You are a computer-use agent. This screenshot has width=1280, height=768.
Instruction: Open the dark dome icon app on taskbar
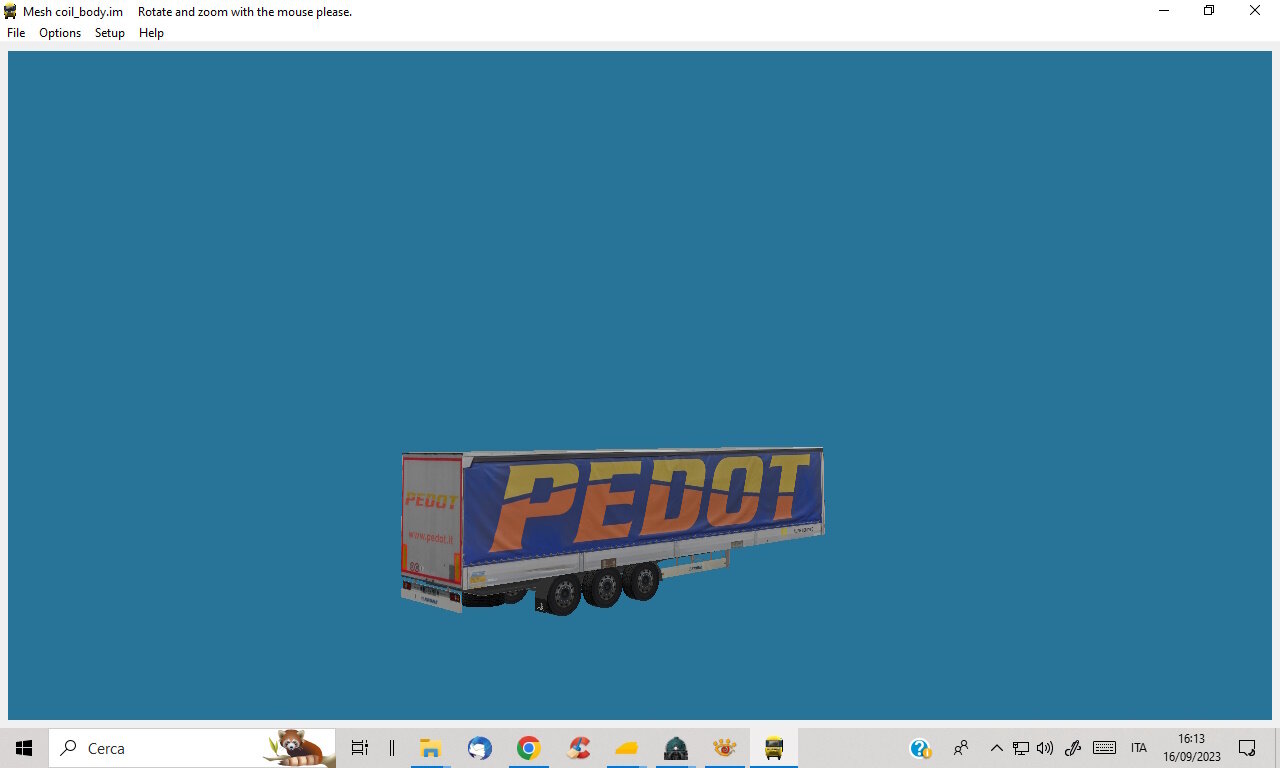point(676,748)
